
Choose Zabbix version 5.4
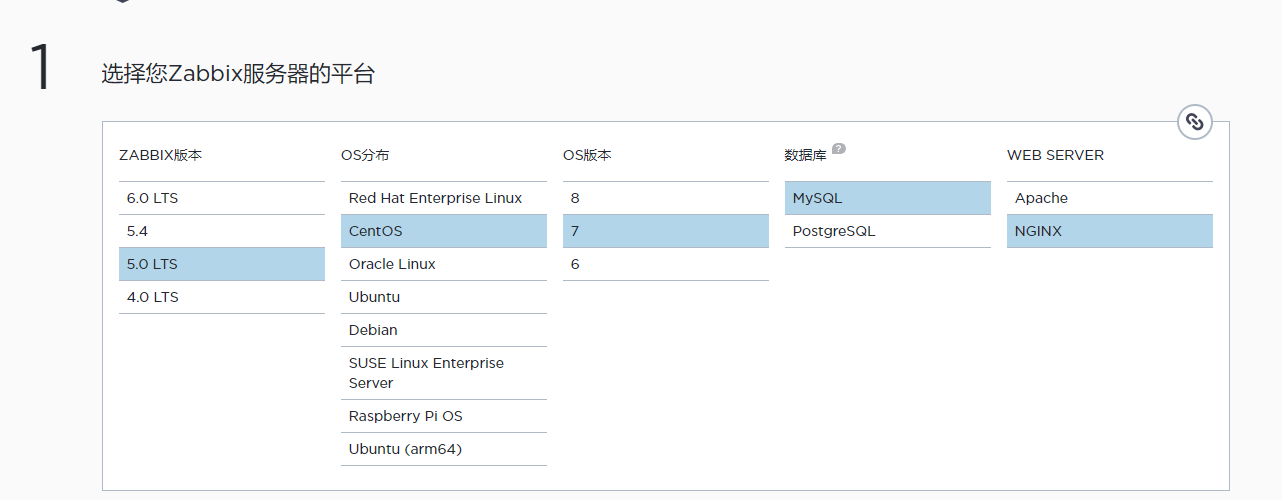click(222, 231)
